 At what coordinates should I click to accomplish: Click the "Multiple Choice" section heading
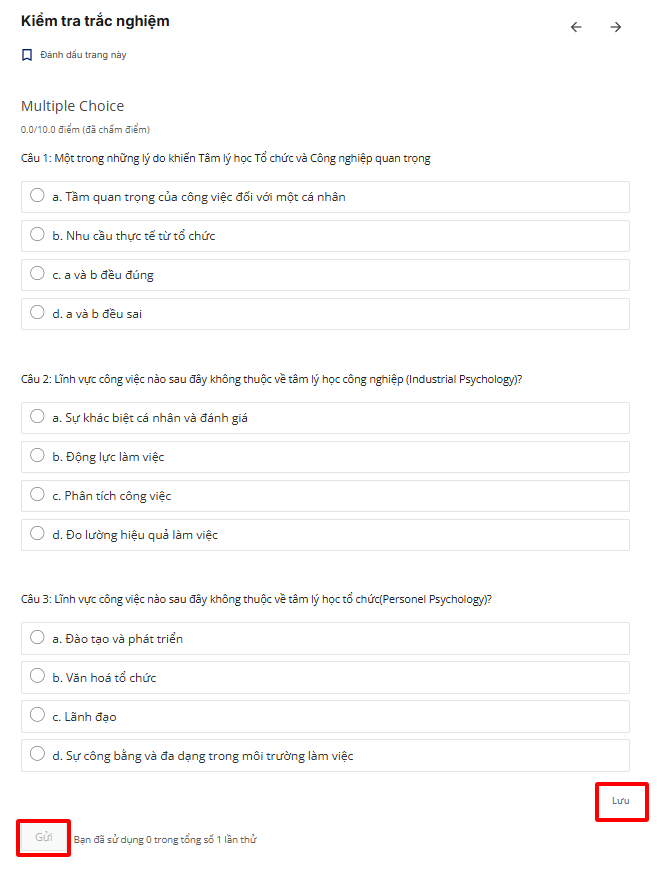coord(72,106)
